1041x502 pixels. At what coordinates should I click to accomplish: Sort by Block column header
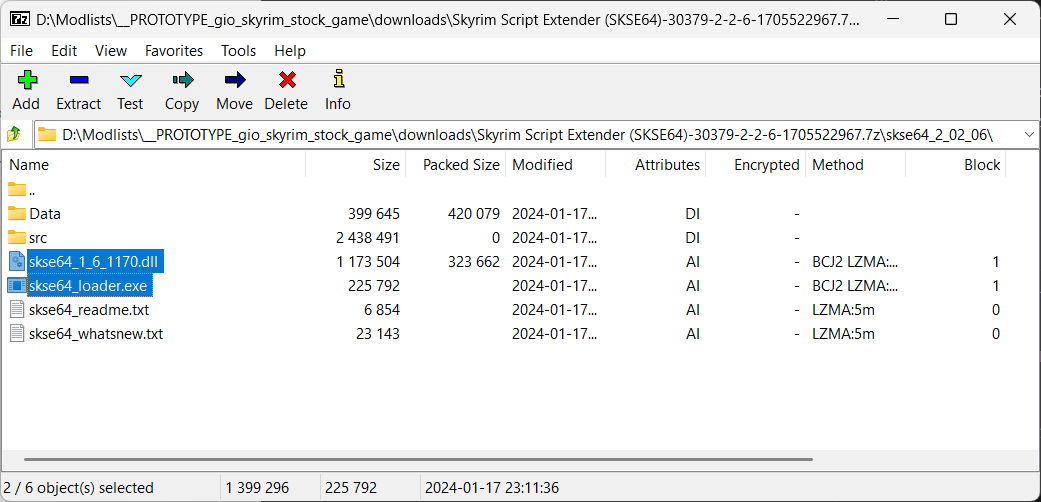click(956, 165)
